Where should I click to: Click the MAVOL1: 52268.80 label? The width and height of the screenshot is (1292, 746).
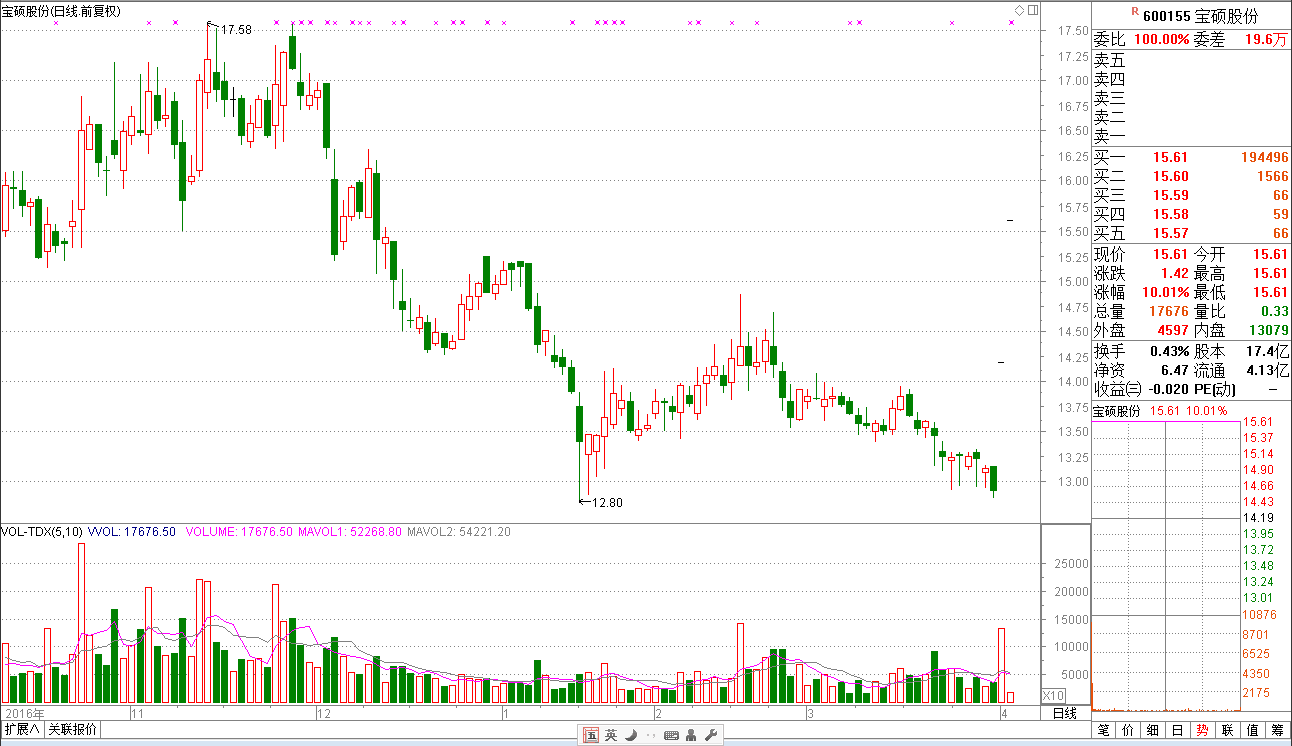[351, 532]
